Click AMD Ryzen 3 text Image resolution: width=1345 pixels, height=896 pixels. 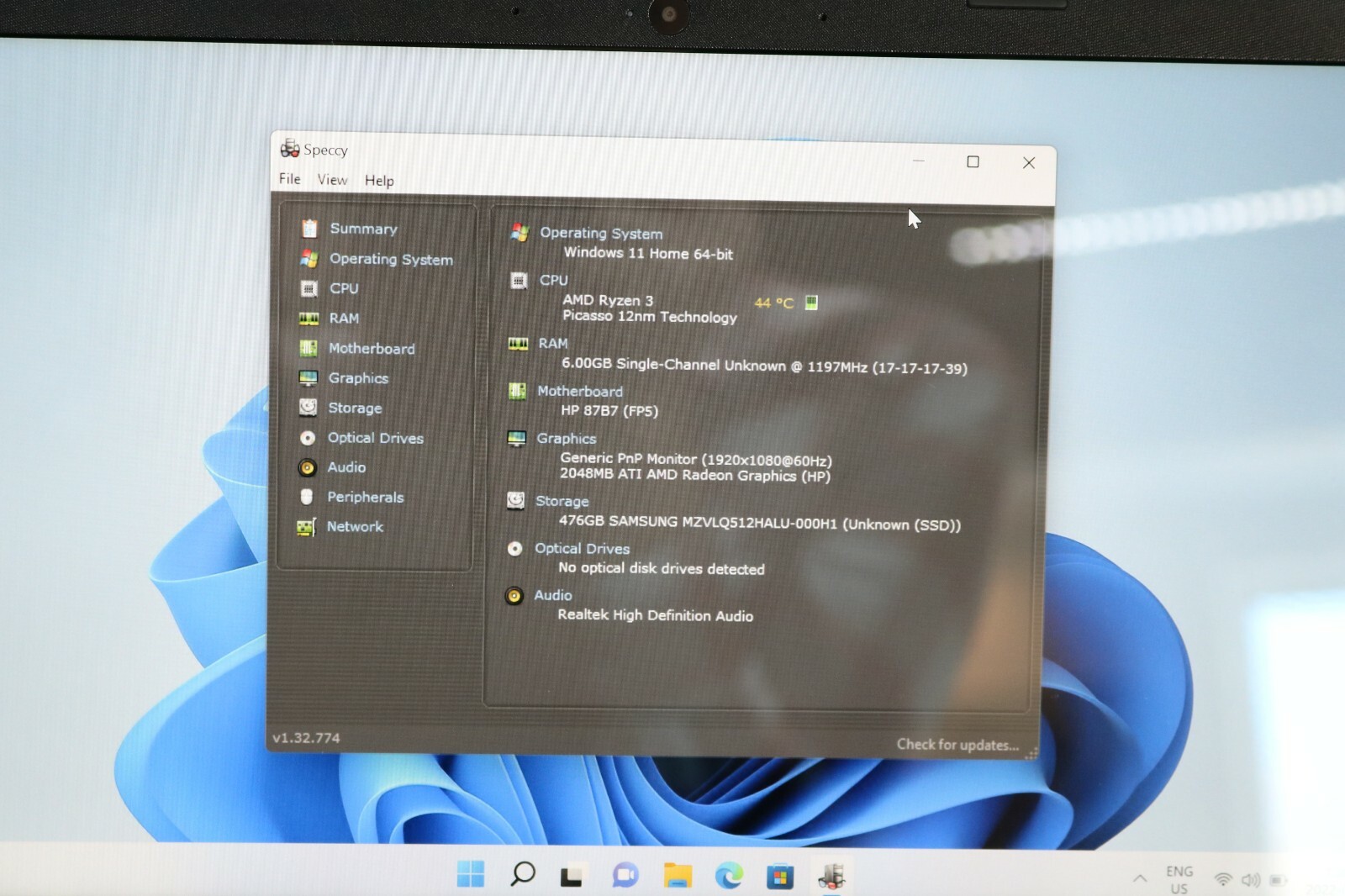click(608, 300)
